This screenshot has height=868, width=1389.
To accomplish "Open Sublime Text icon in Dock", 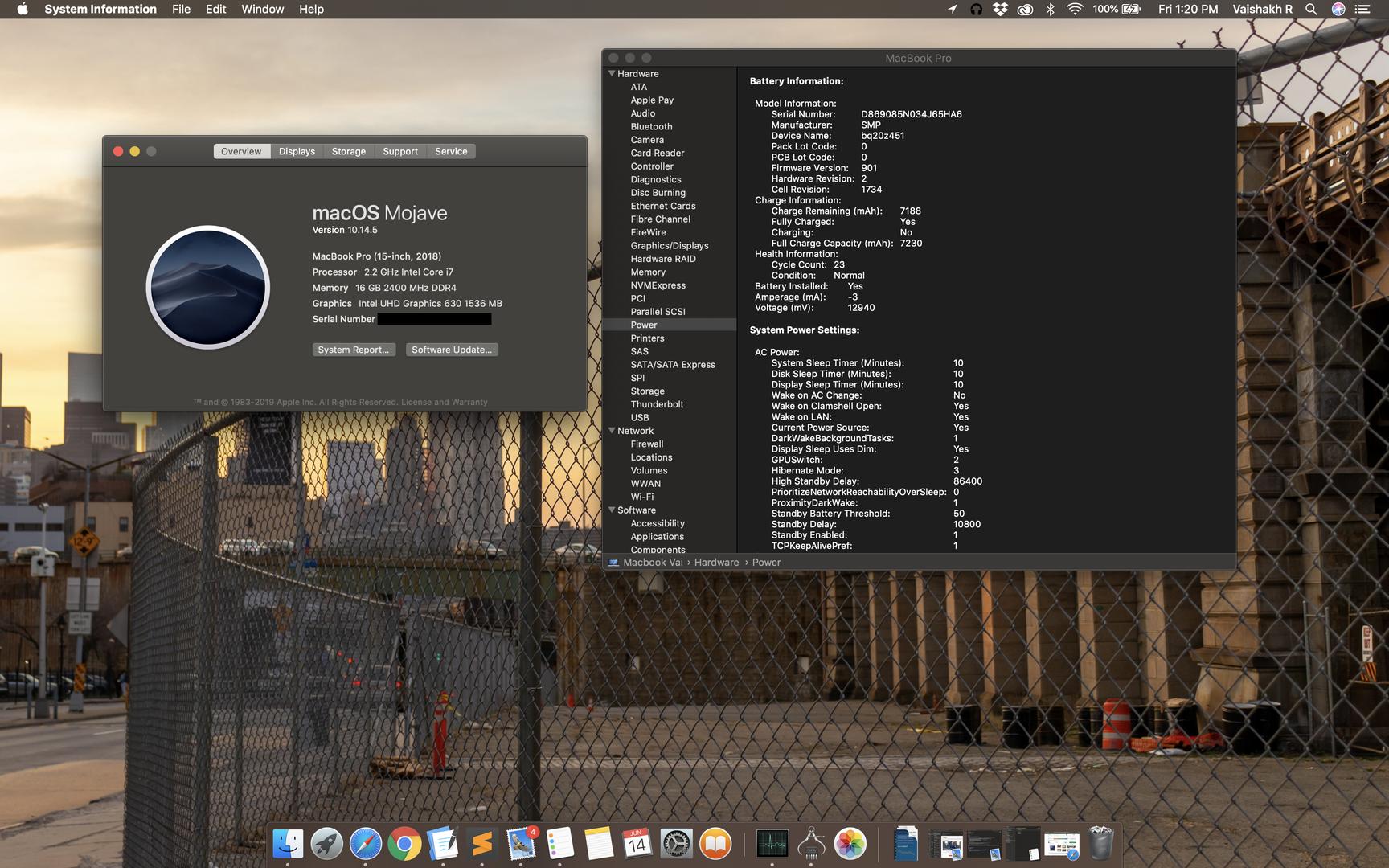I will pyautogui.click(x=482, y=844).
